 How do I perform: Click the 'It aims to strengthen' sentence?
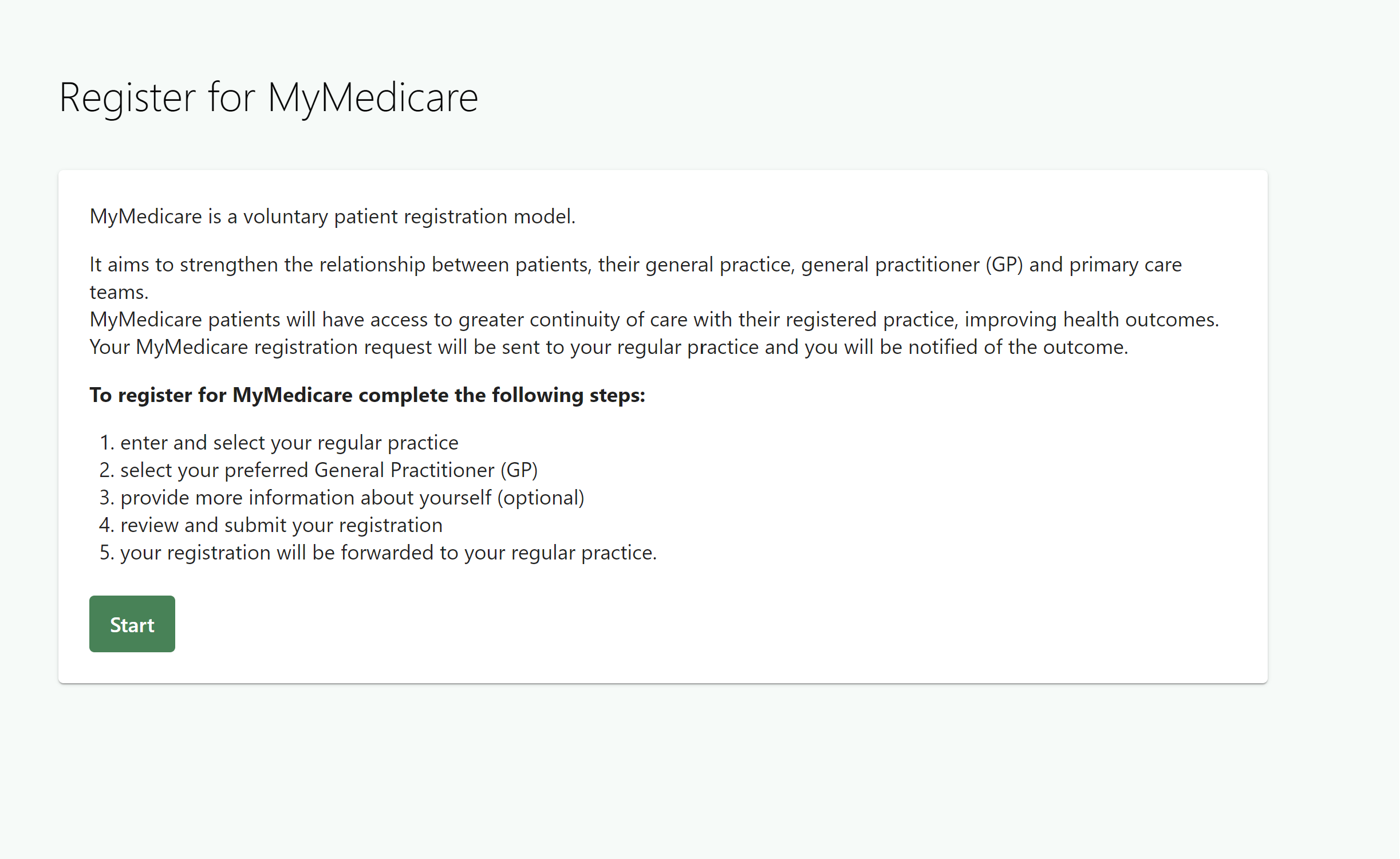[x=636, y=278]
